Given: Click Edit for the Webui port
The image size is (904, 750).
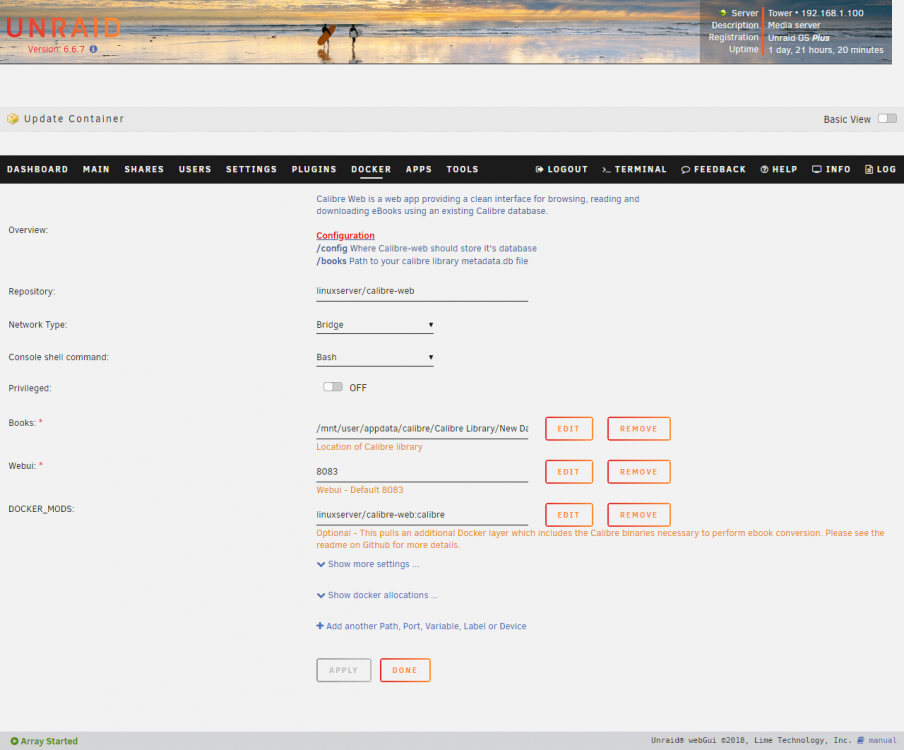Looking at the screenshot, I should click(569, 472).
